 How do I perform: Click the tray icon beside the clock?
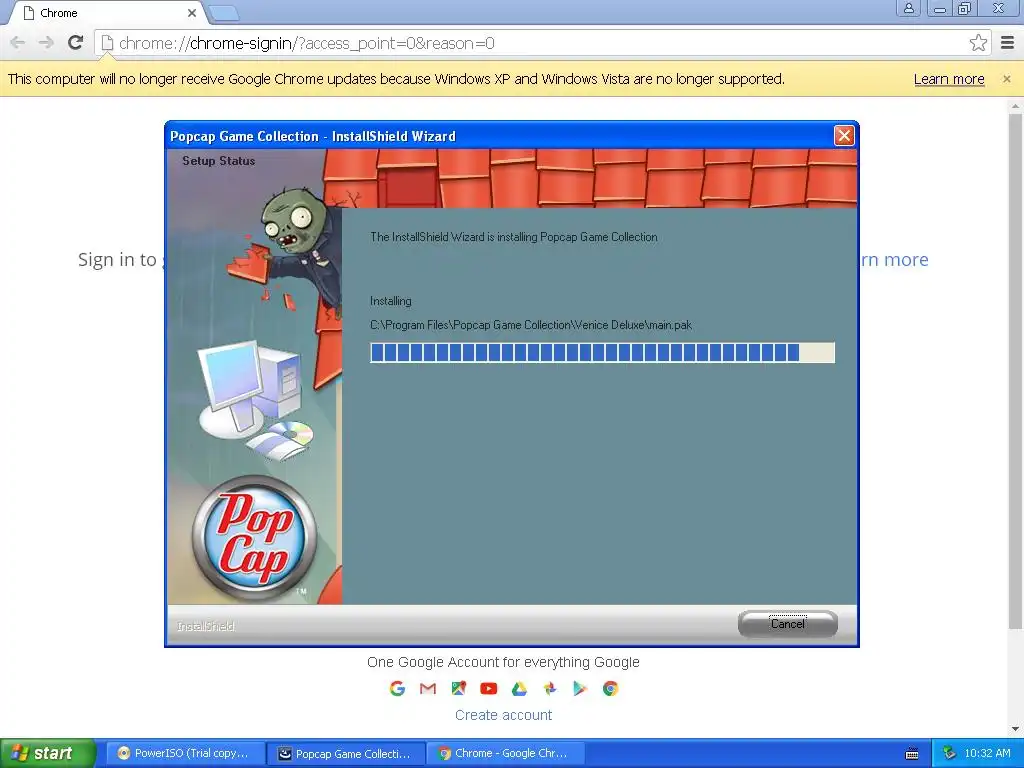950,753
